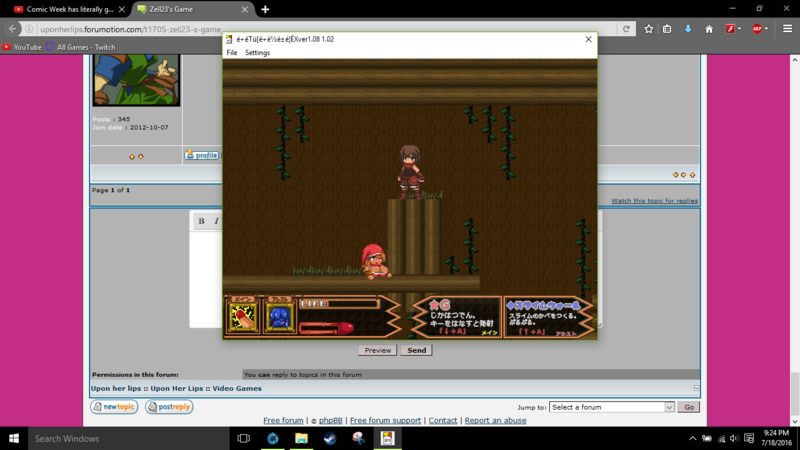Click the red energy gauge in HUD
The image size is (800, 450).
click(x=327, y=327)
